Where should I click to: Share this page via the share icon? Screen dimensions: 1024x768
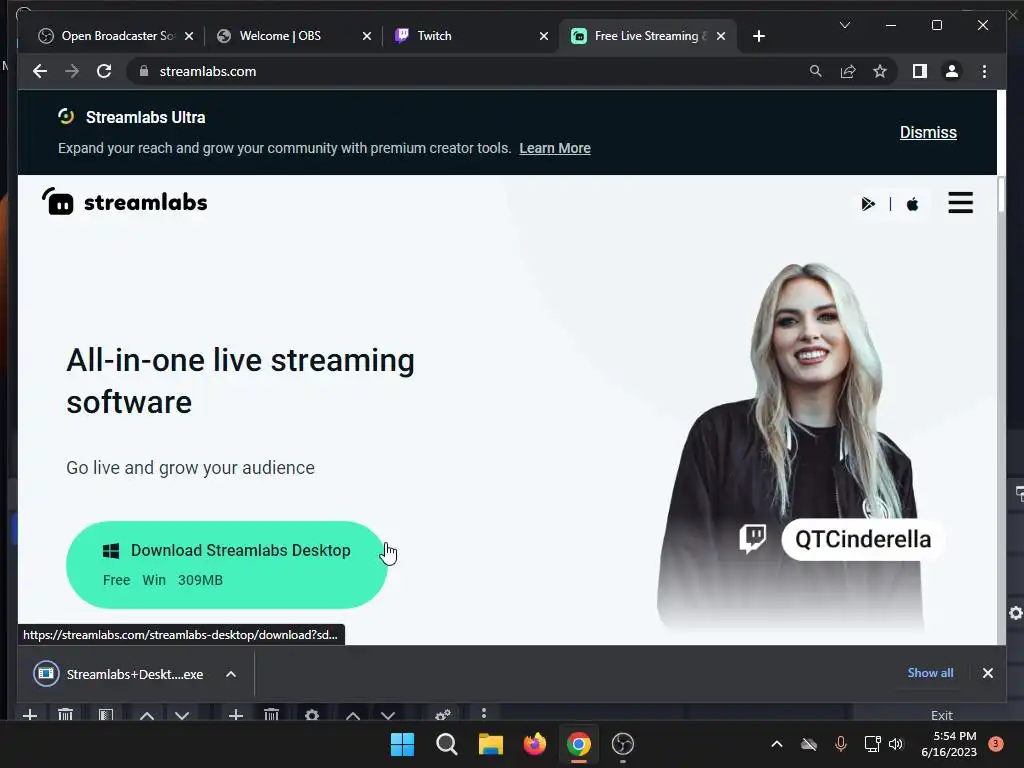pos(848,71)
